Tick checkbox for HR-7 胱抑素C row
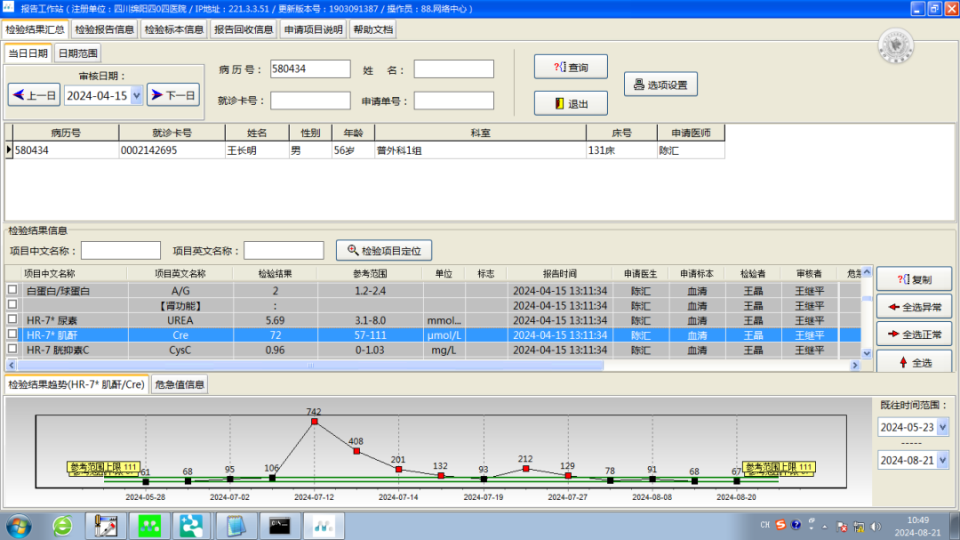This screenshot has height=540, width=960. coord(12,348)
